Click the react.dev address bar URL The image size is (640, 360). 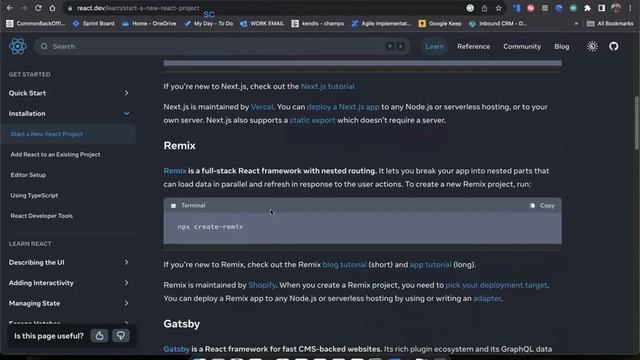tap(138, 8)
